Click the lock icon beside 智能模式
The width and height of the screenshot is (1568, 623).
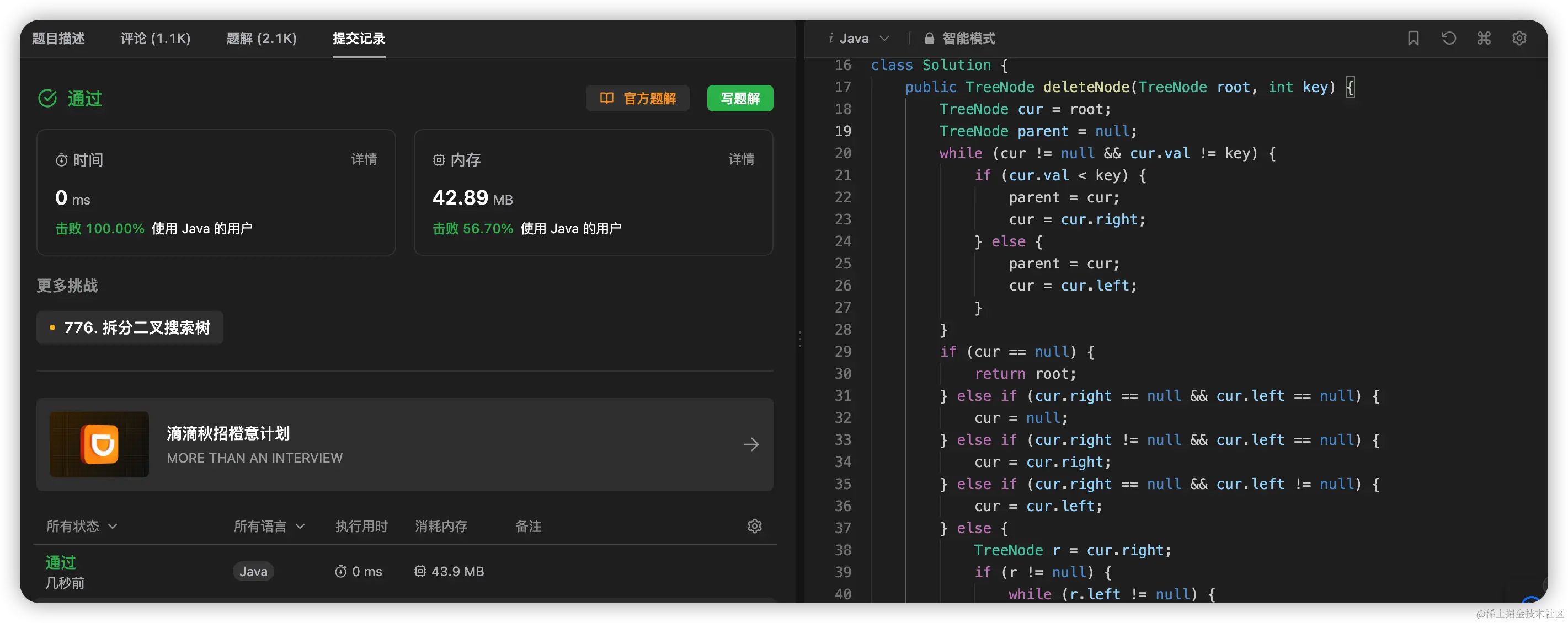point(929,39)
